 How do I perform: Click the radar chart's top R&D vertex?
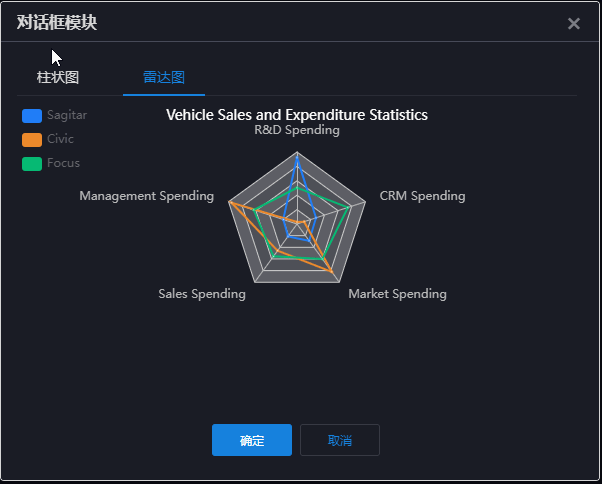297,152
